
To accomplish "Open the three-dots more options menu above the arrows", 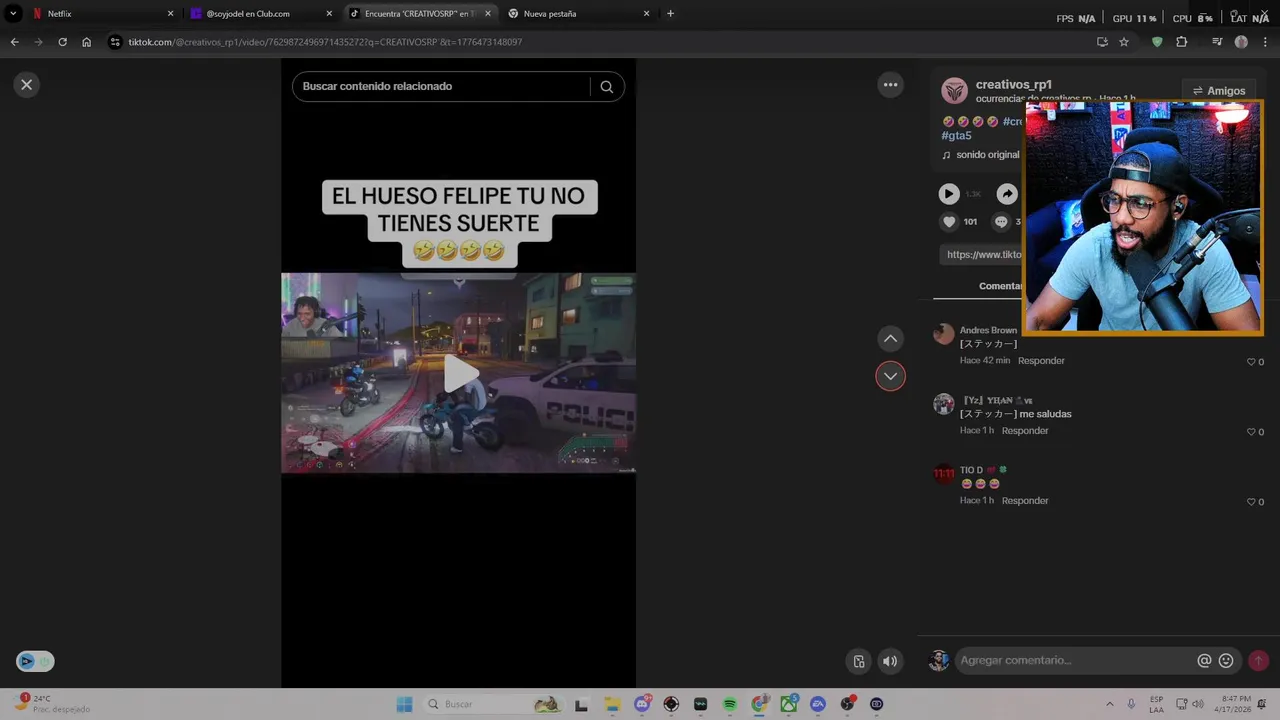I will tap(890, 85).
